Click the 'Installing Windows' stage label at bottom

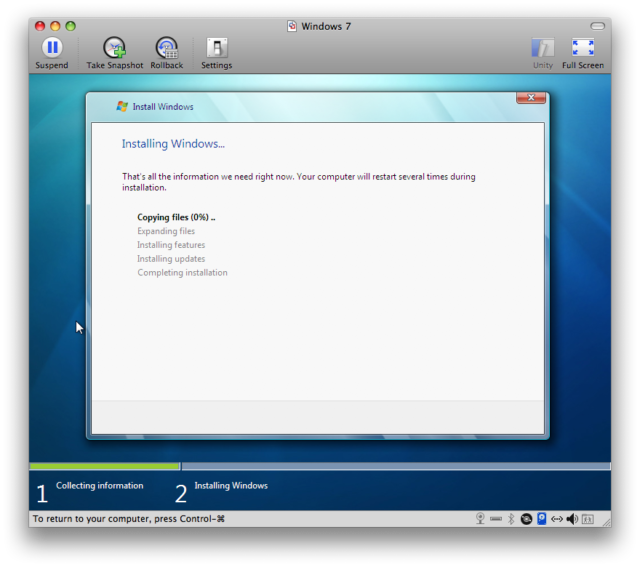[231, 485]
